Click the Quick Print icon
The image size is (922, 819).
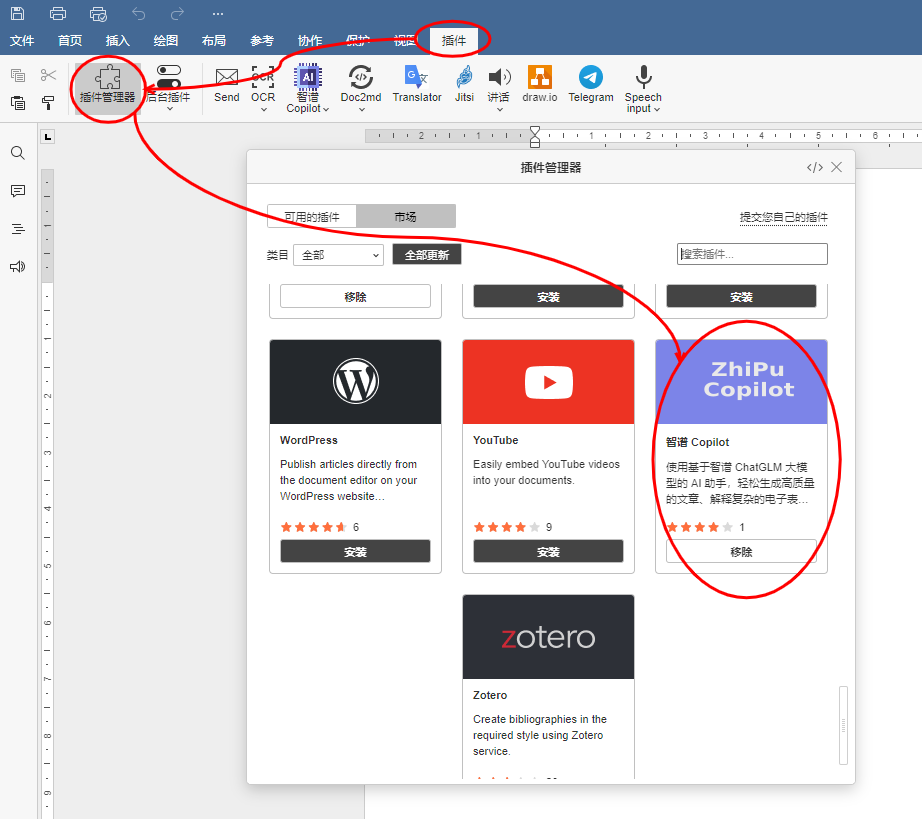click(98, 14)
